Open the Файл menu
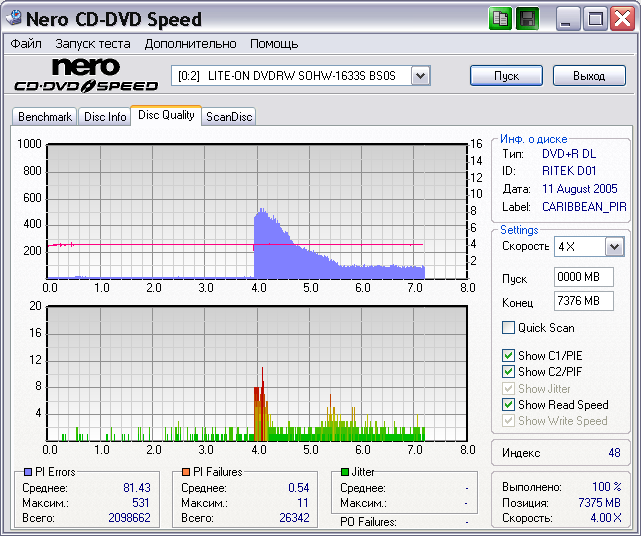 click(26, 44)
